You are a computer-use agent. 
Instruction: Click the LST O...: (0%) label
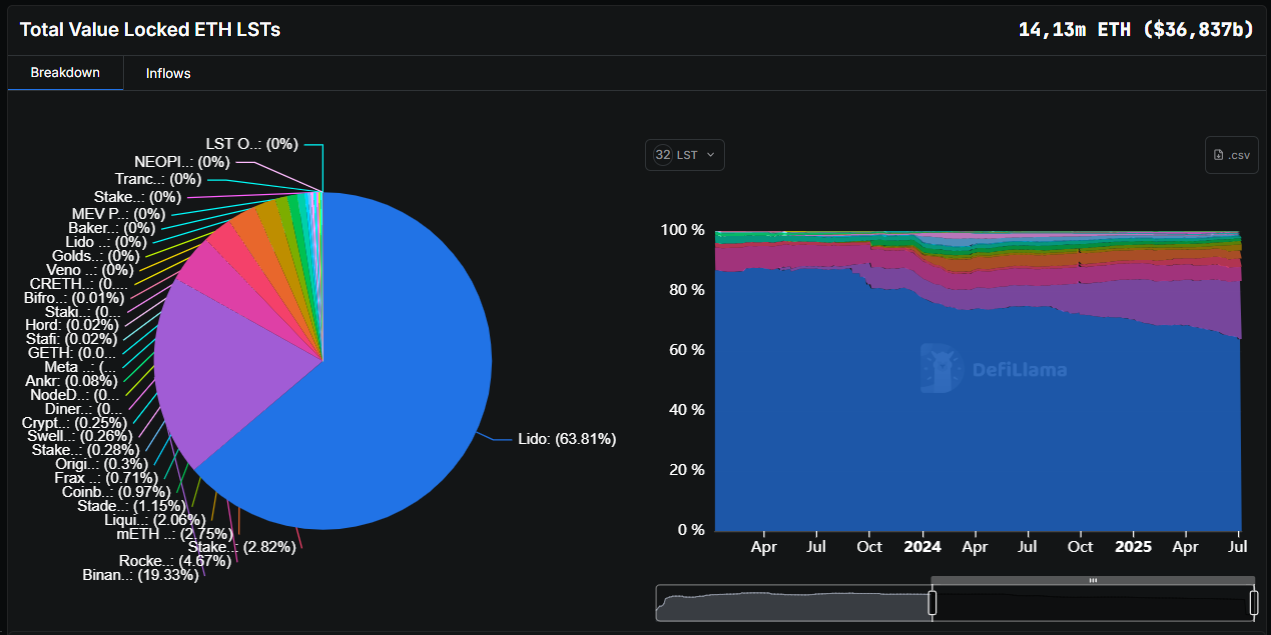pyautogui.click(x=252, y=144)
